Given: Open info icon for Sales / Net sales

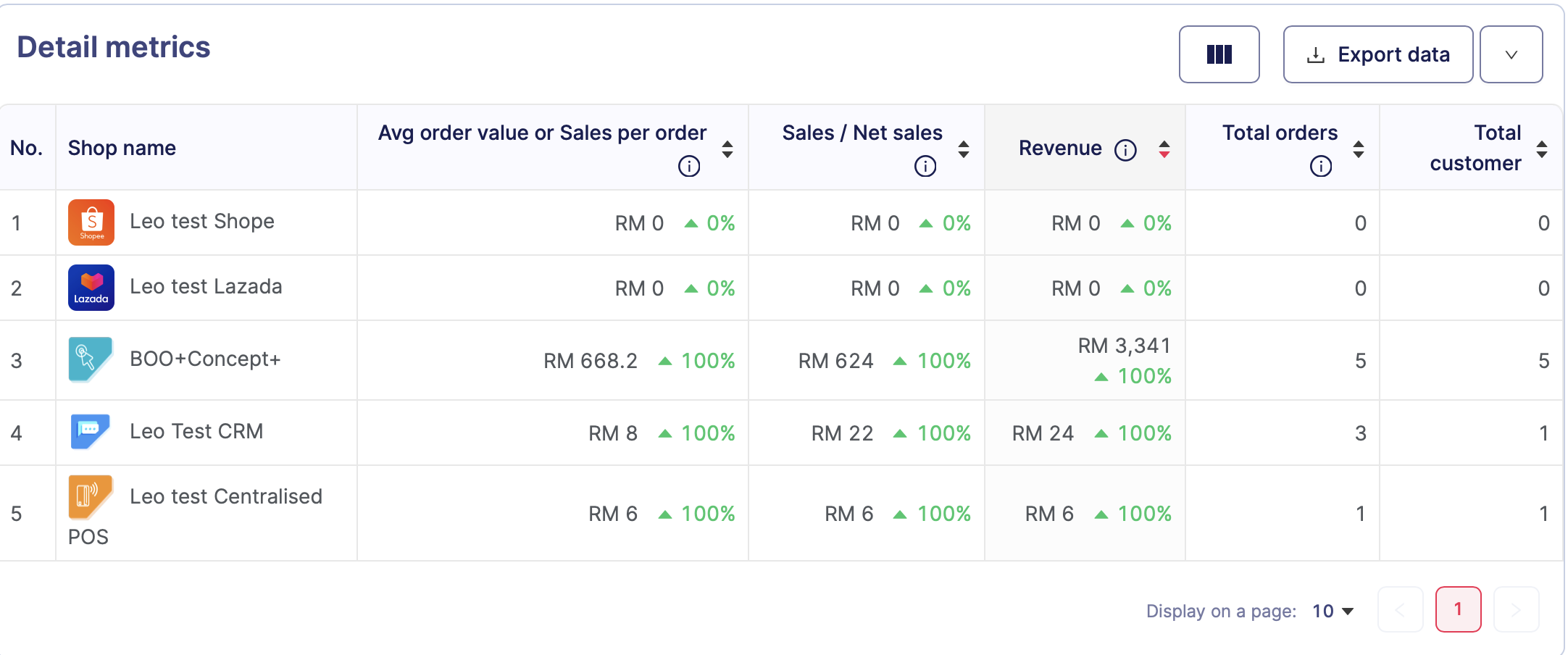Looking at the screenshot, I should point(925,166).
